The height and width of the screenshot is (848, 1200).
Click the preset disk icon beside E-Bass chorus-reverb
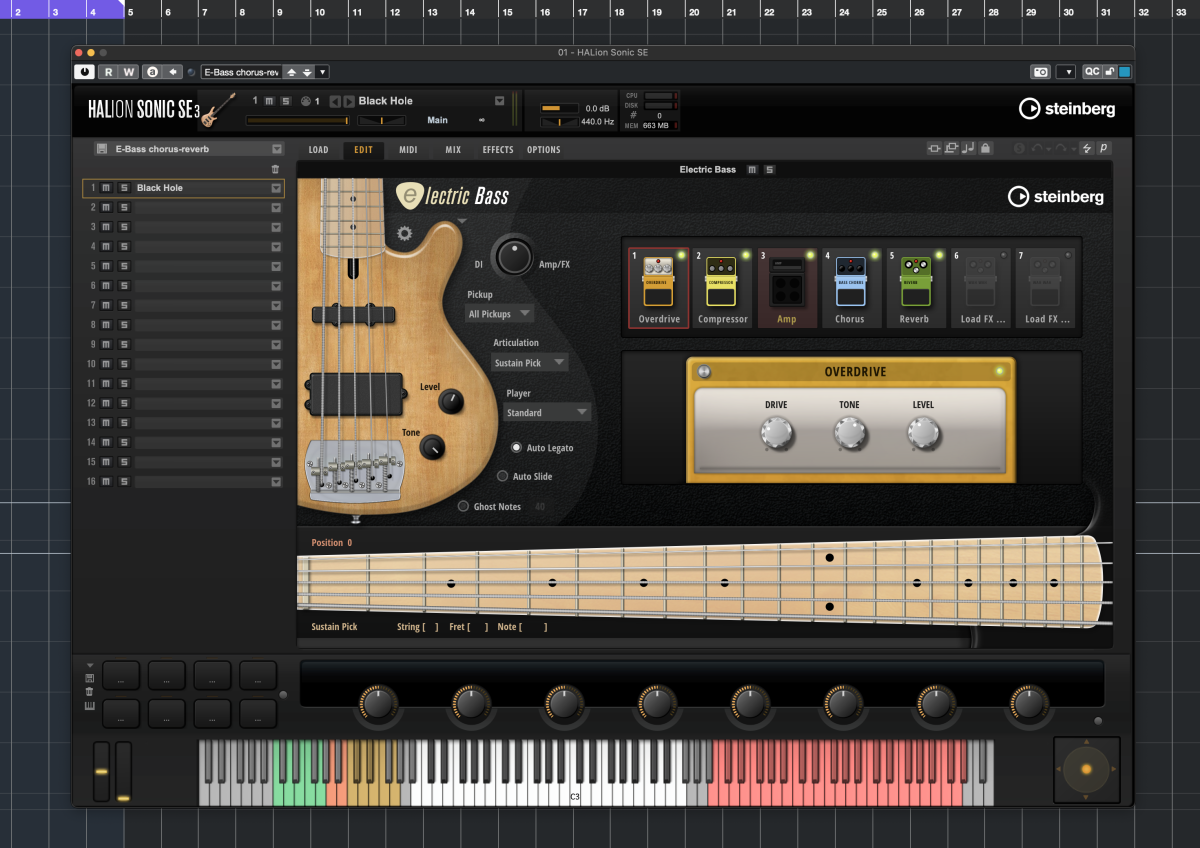102,149
